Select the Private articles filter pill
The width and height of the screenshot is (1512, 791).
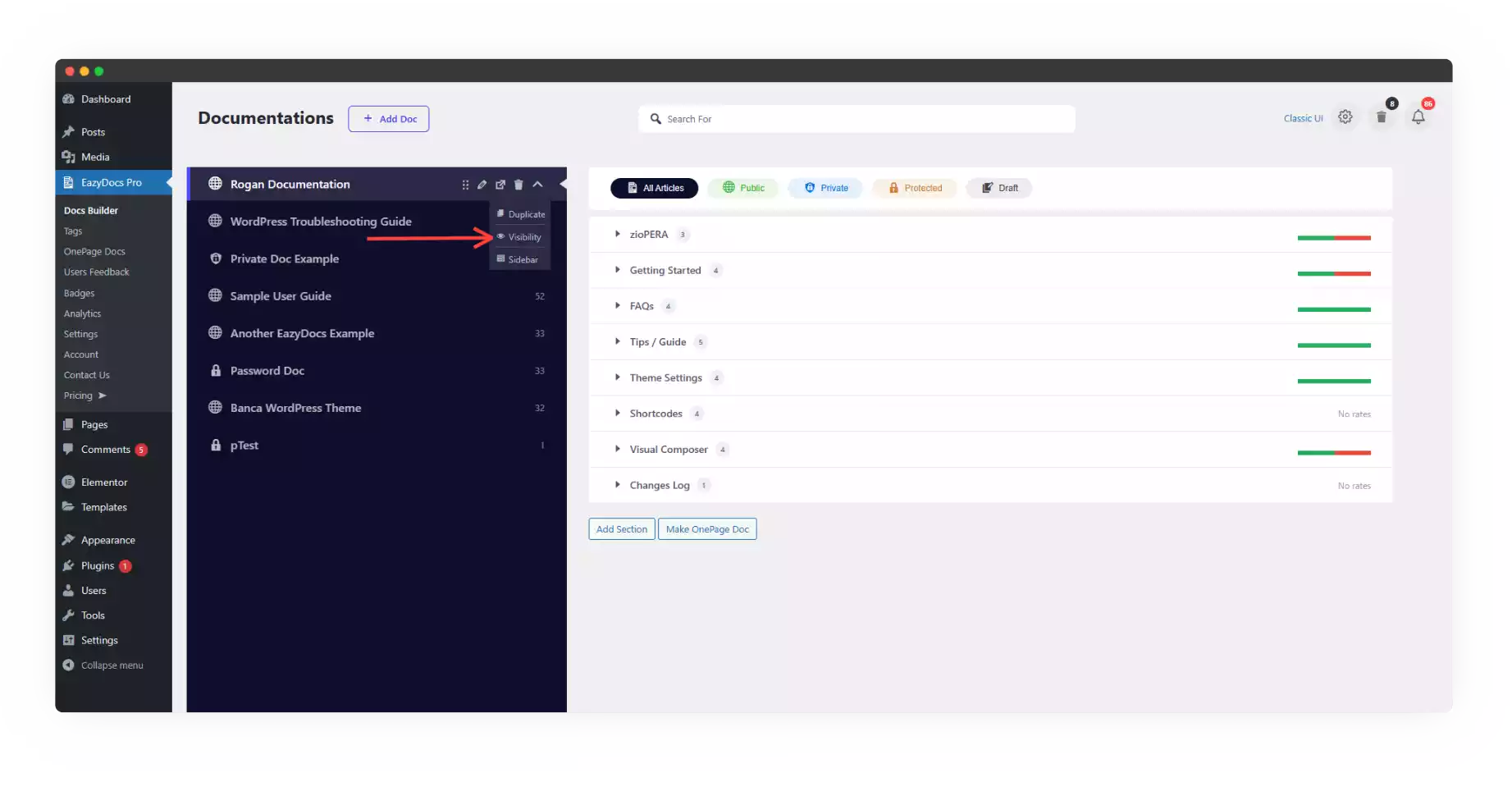pyautogui.click(x=825, y=188)
